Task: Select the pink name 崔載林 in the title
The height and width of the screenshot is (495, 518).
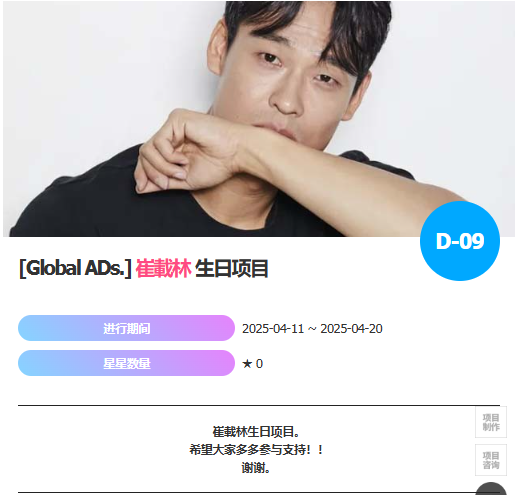Action: point(163,269)
